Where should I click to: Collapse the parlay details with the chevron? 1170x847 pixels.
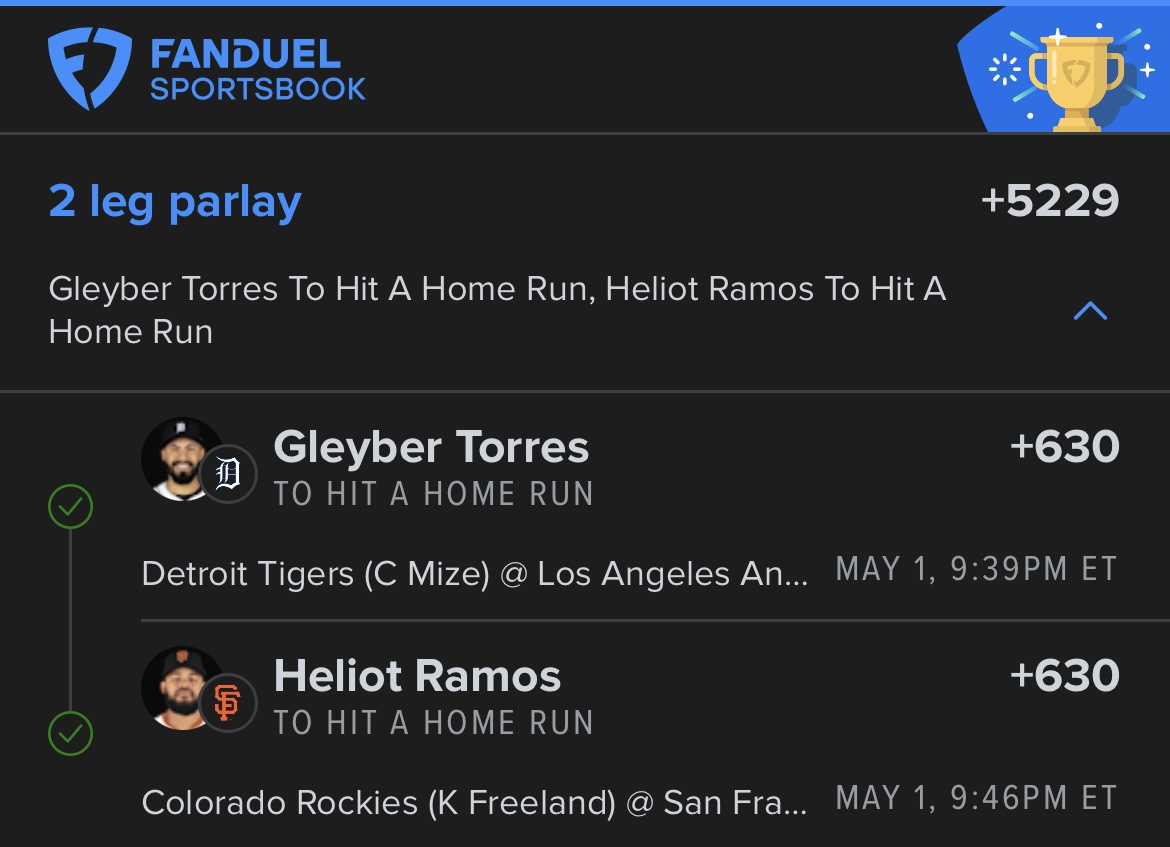click(x=1090, y=310)
